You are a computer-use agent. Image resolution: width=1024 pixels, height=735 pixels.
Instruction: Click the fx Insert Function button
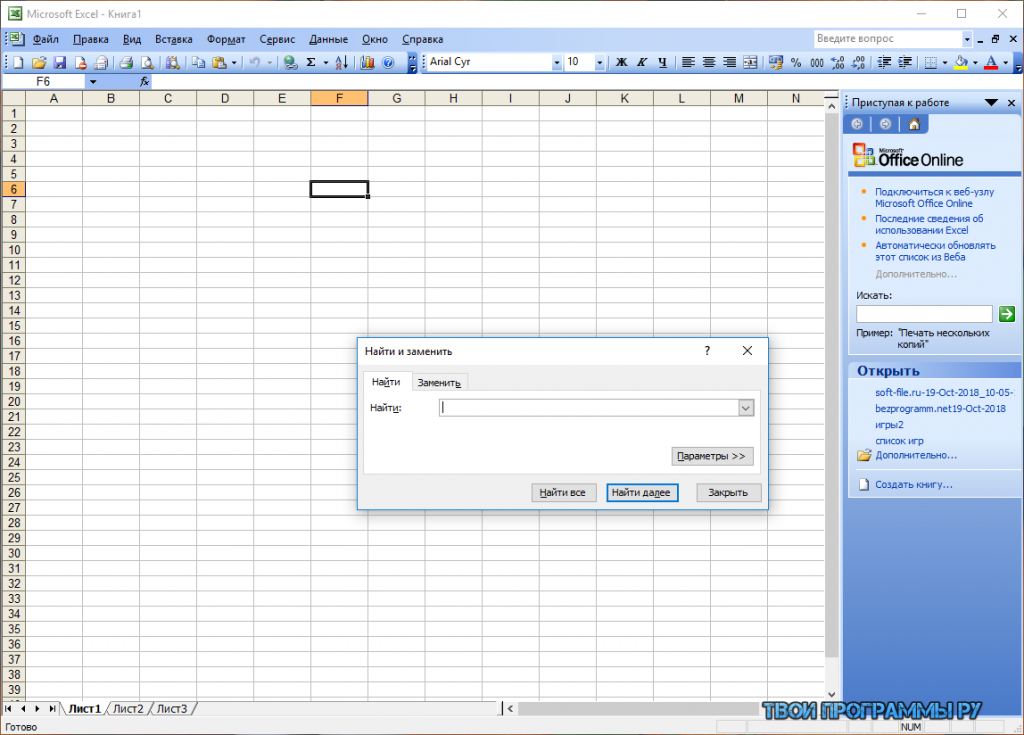(x=144, y=82)
